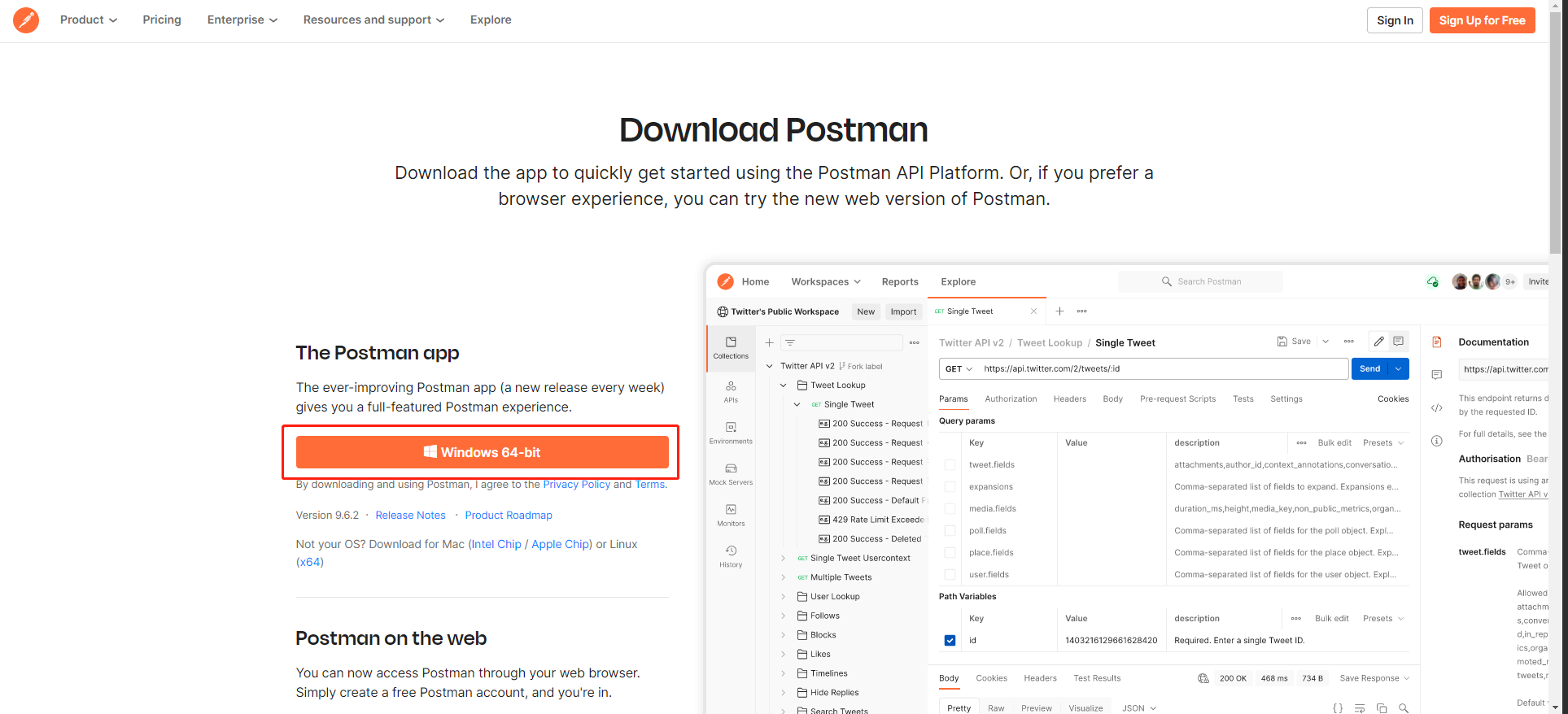Screen dimensions: 1568x714
Task: Open the History sidebar icon
Action: click(x=731, y=556)
